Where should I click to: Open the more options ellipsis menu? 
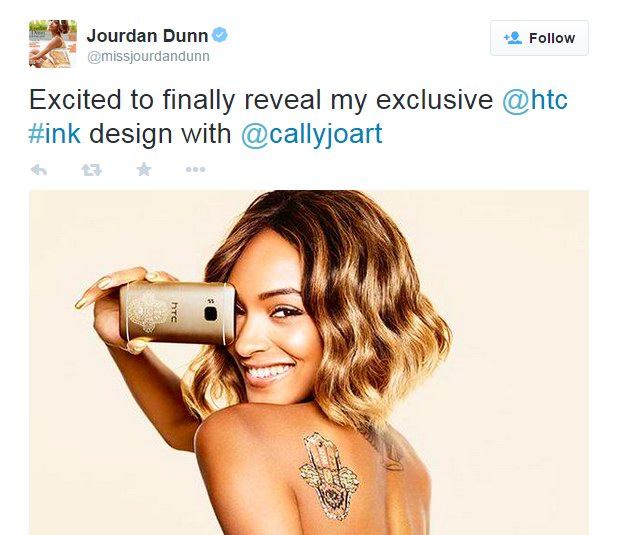(195, 169)
